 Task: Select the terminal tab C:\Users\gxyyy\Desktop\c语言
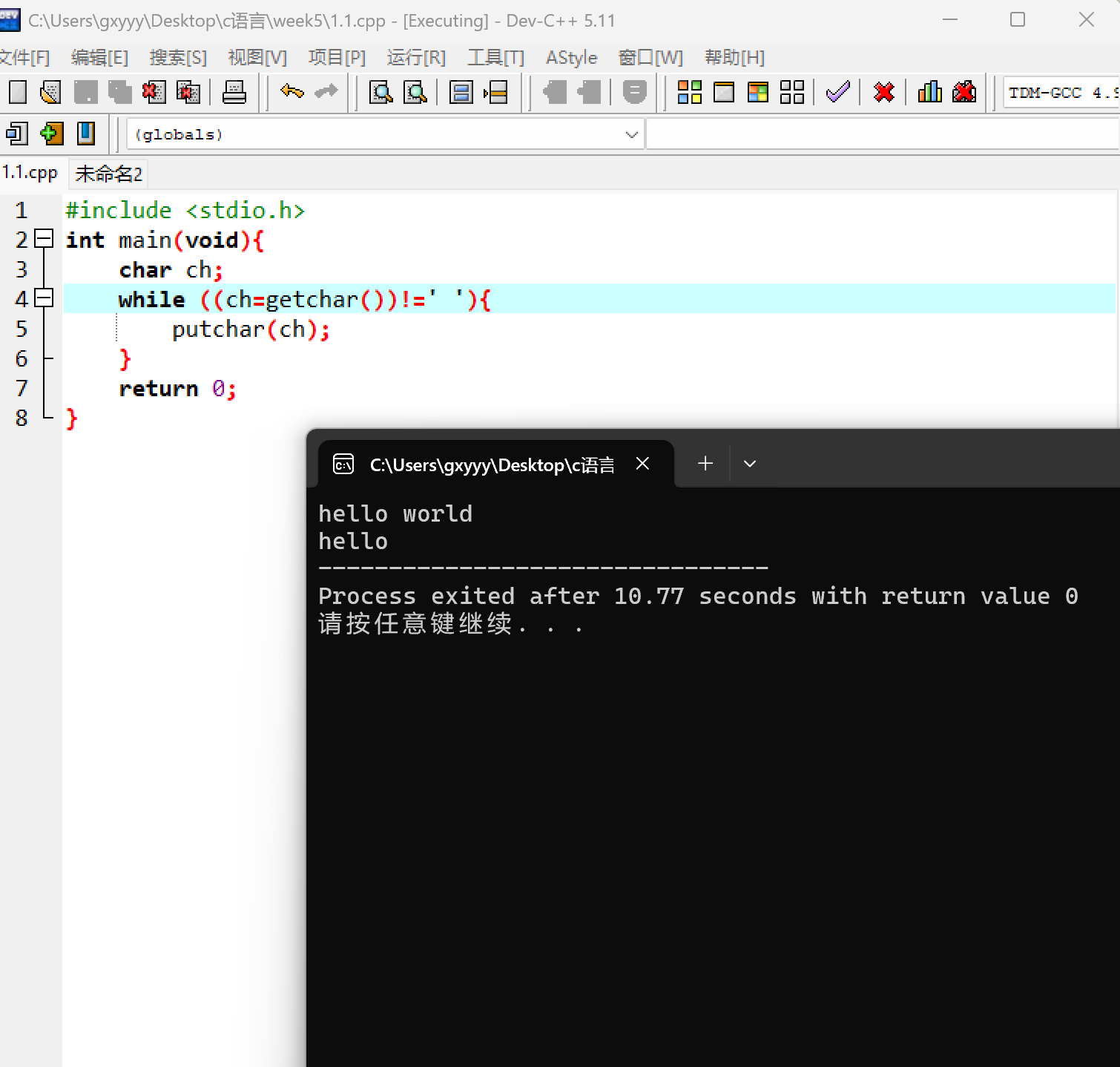[x=493, y=464]
